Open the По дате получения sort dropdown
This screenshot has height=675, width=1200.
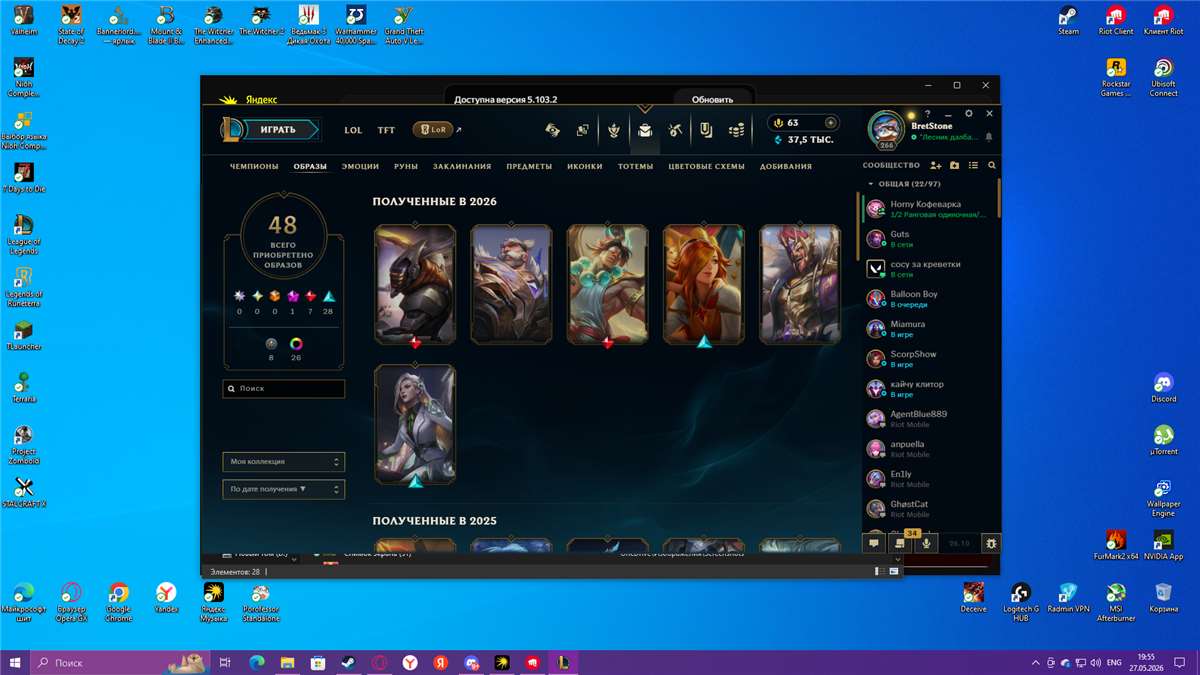284,489
